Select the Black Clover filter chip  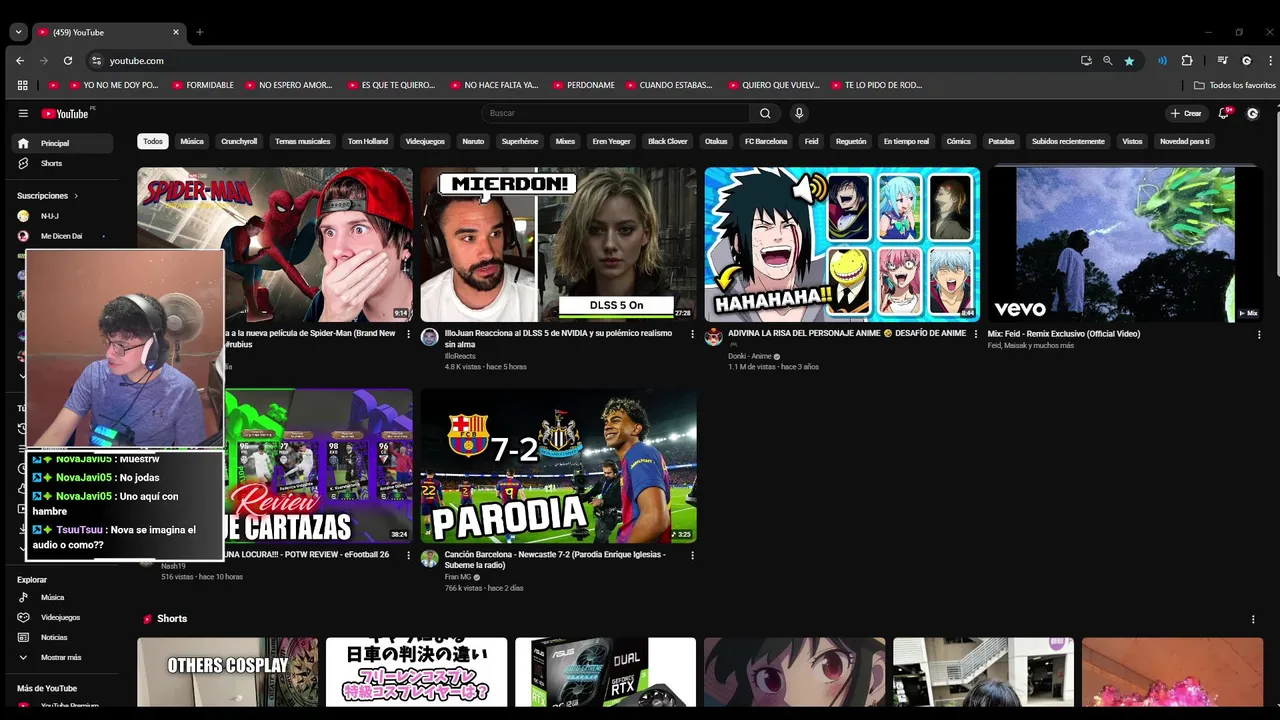[x=668, y=141]
